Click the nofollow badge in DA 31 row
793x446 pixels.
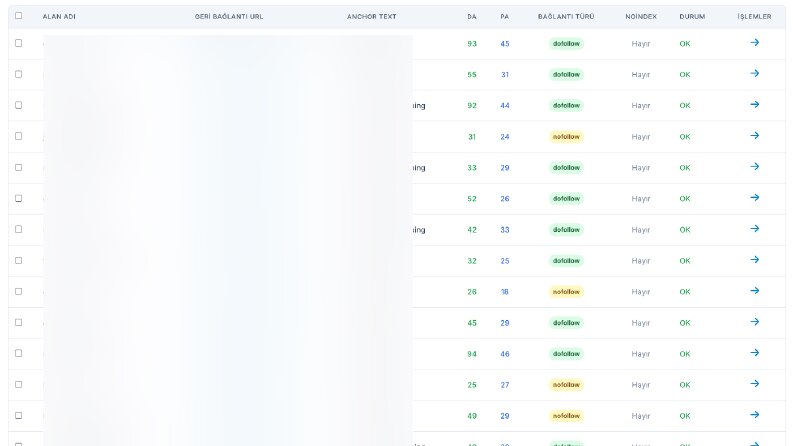pyautogui.click(x=566, y=137)
